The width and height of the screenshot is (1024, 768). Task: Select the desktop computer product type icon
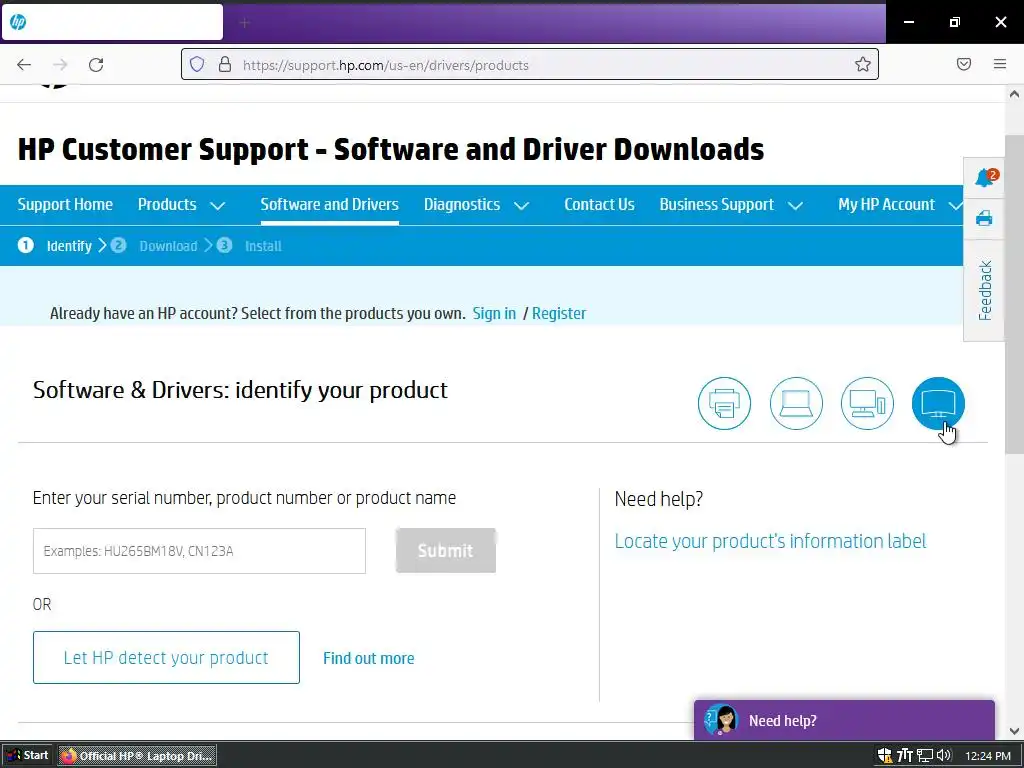867,404
